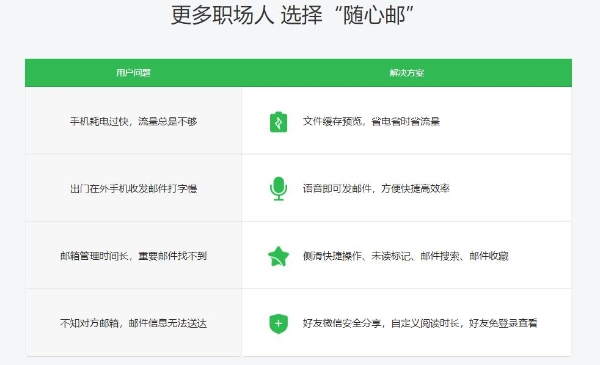This screenshot has height=365, width=600.
Task: Click the green star icon
Action: [x=278, y=256]
